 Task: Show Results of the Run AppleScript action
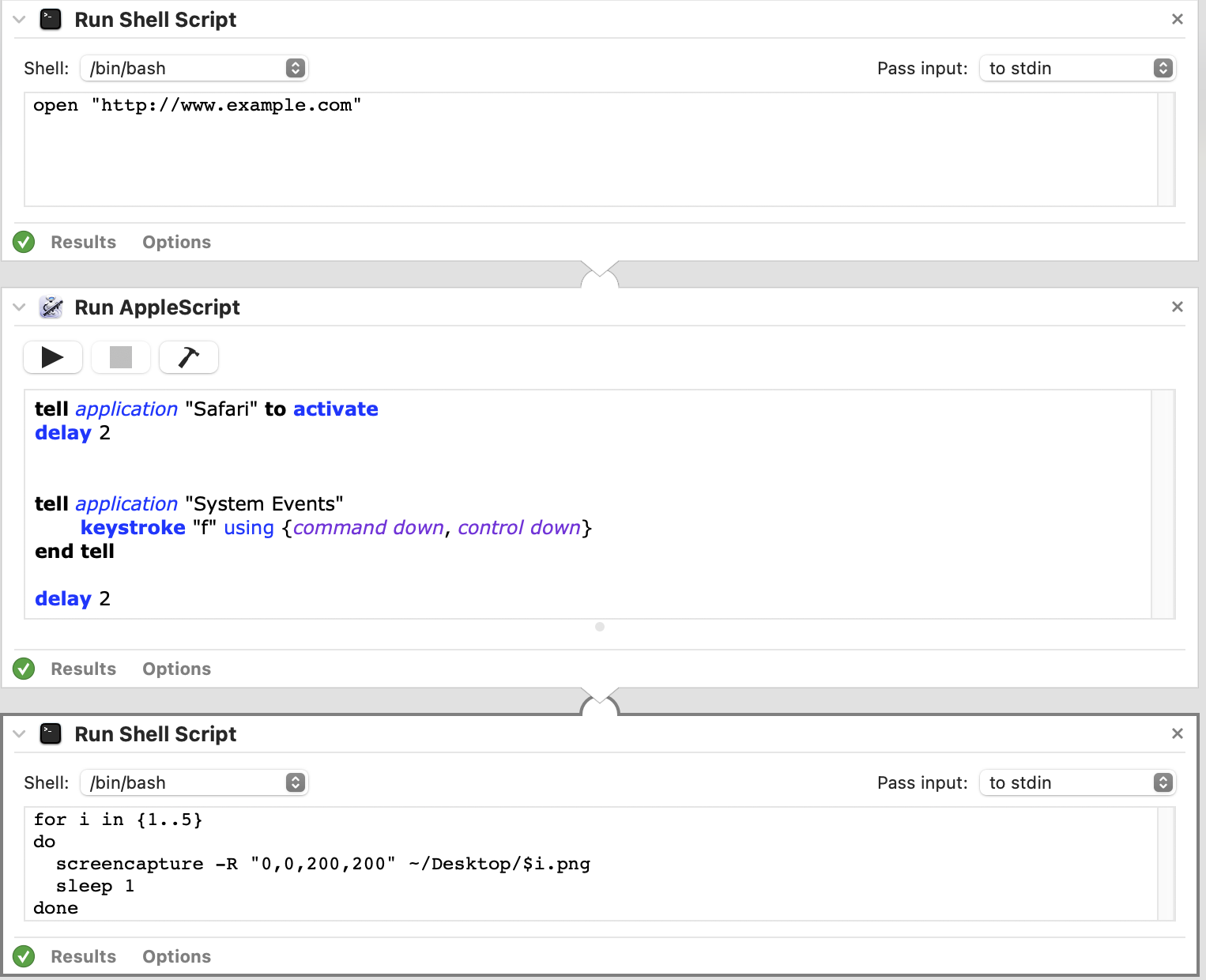[83, 669]
